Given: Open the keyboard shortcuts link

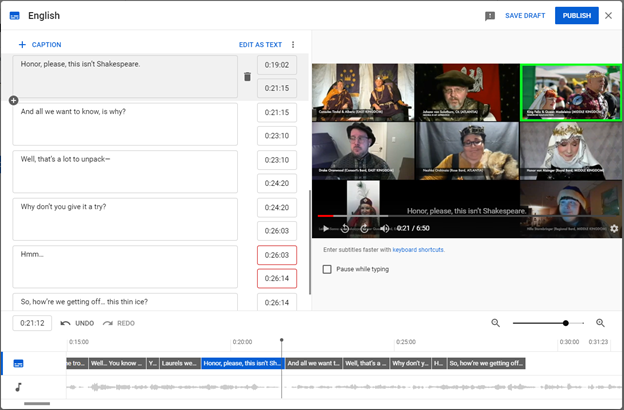Looking at the screenshot, I should [418, 250].
